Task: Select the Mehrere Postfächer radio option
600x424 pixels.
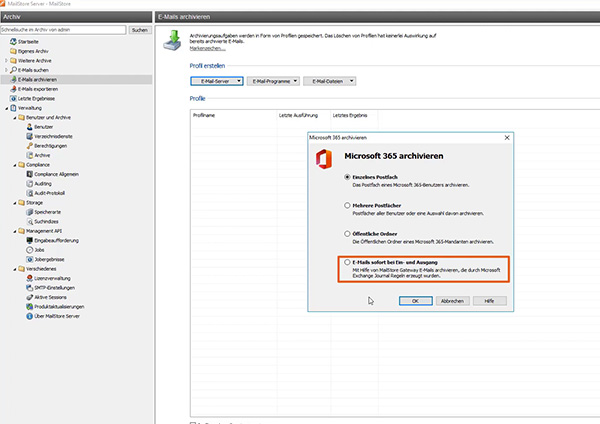Action: (347, 205)
